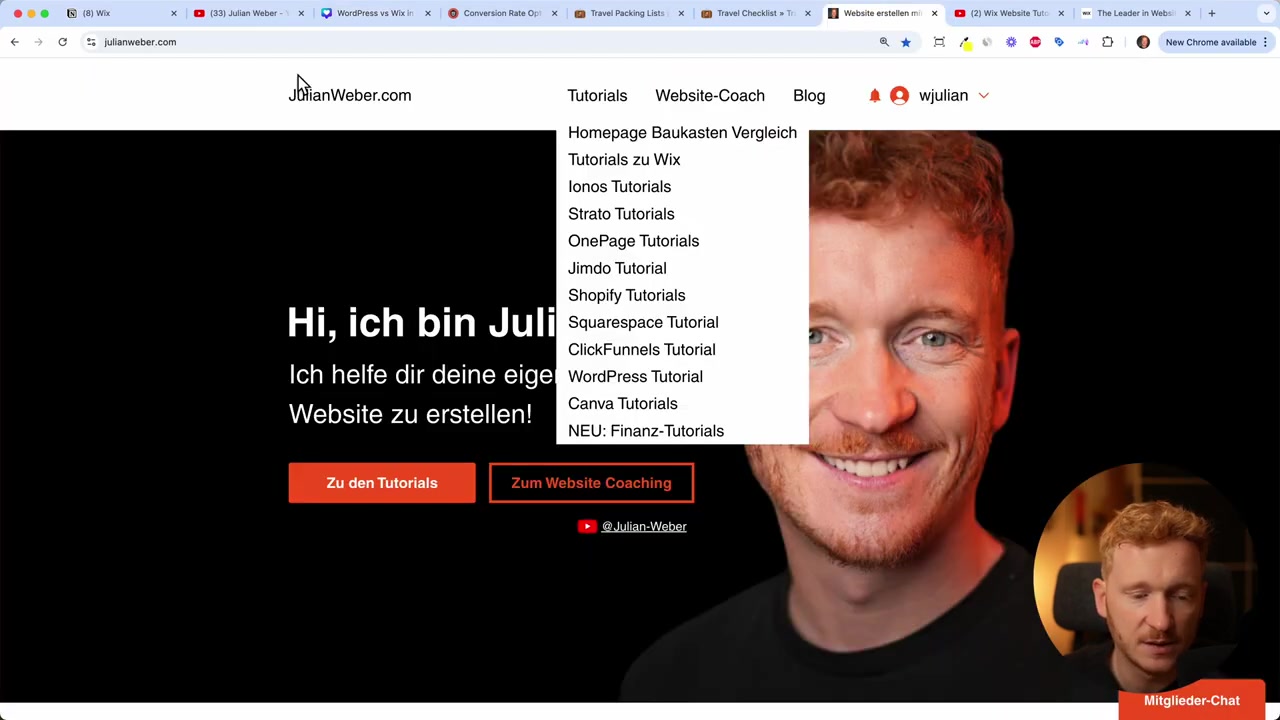
Task: Click the zoom magnifier icon in address bar
Action: click(884, 42)
